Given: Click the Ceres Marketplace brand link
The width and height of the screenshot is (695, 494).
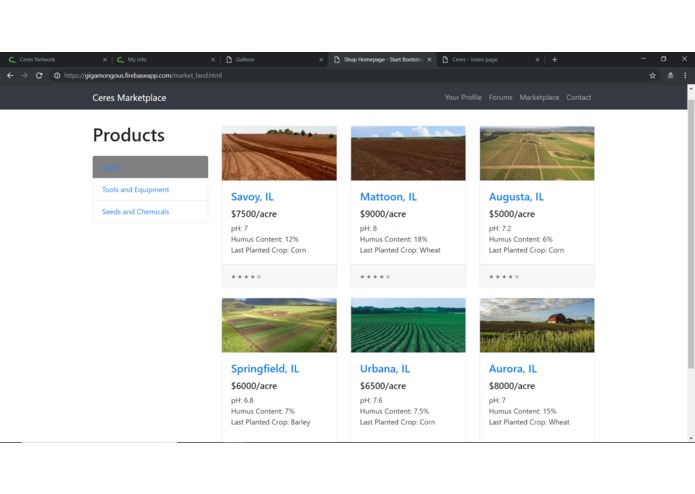Looking at the screenshot, I should [129, 98].
